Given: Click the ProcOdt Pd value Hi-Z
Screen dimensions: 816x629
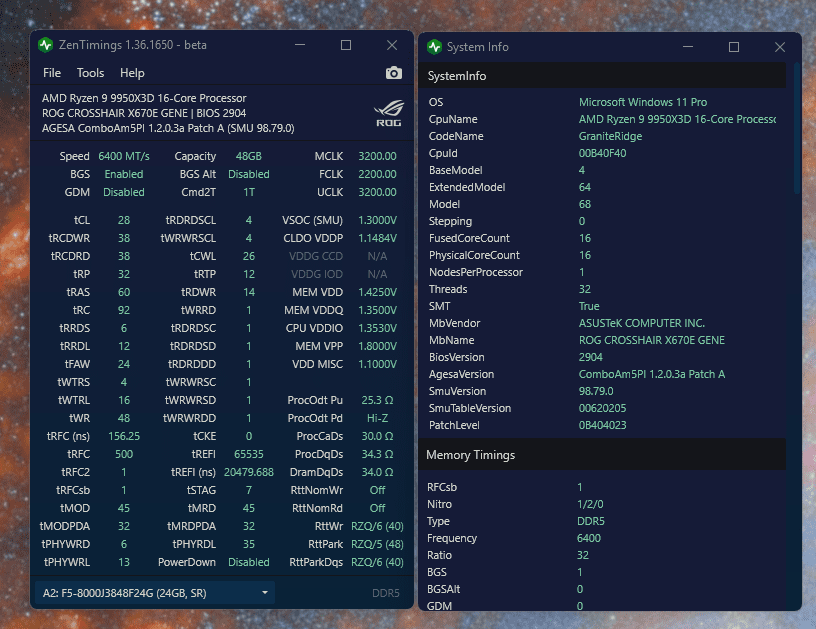Looking at the screenshot, I should click(x=377, y=418).
